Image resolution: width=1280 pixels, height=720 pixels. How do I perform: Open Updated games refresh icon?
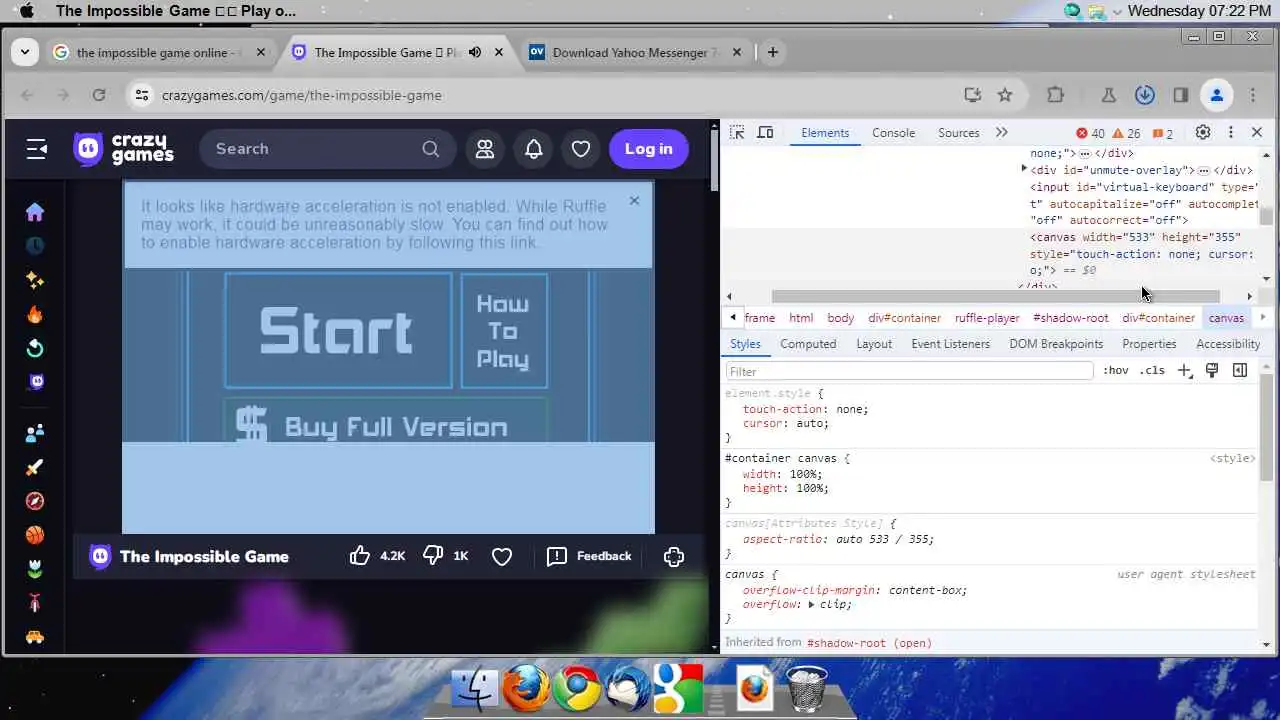pyautogui.click(x=35, y=348)
